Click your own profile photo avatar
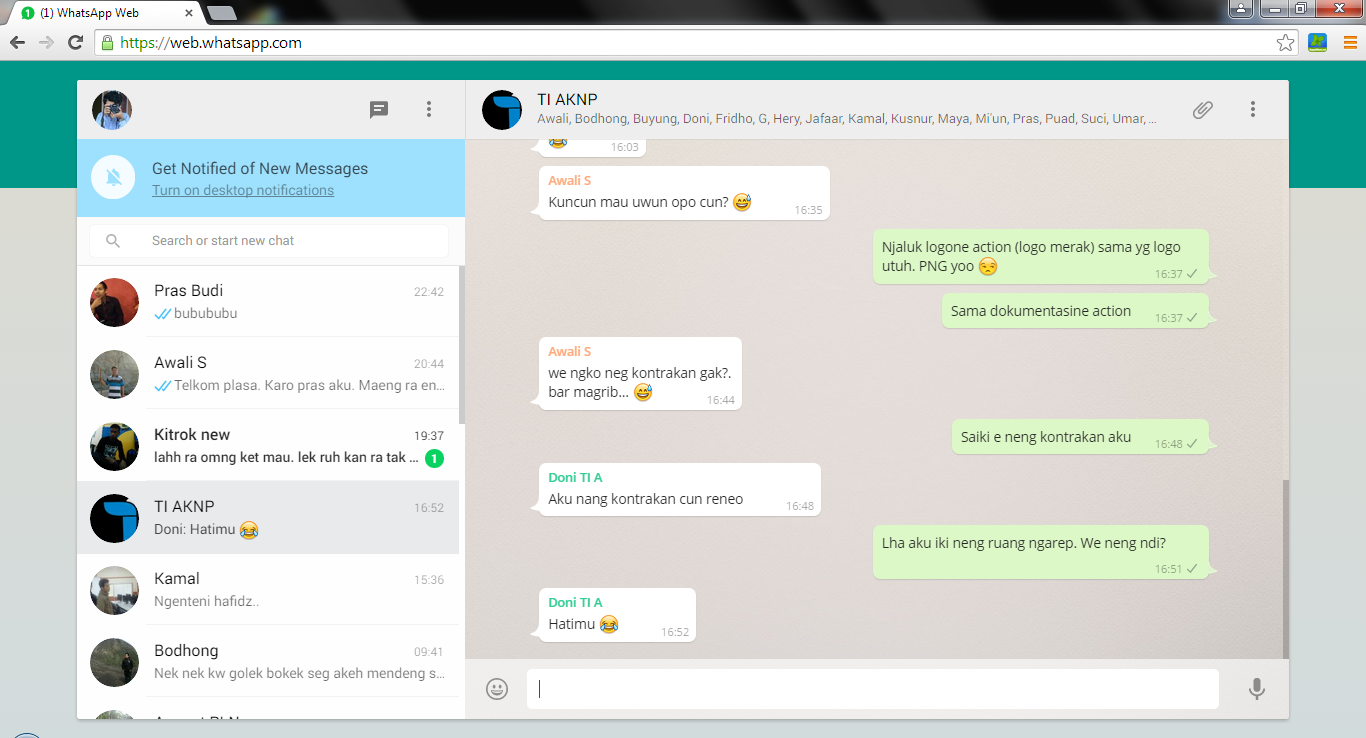The height and width of the screenshot is (738, 1366). click(x=112, y=110)
